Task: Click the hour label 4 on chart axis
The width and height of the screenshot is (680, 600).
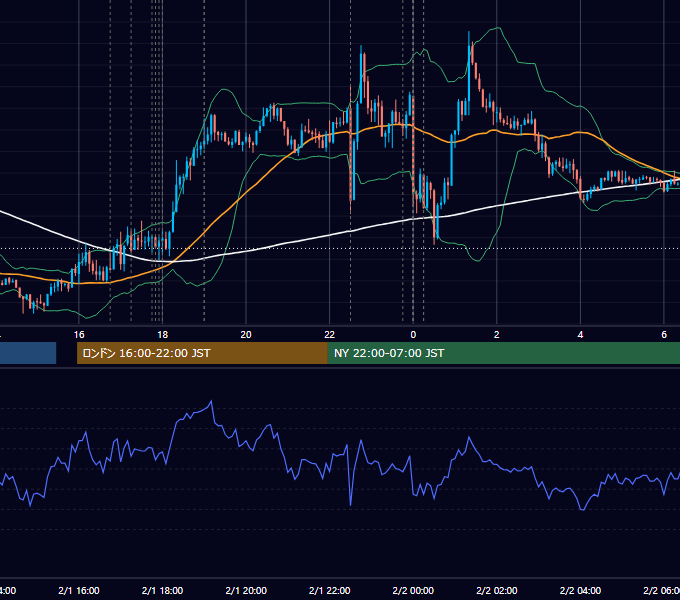Action: coord(580,334)
